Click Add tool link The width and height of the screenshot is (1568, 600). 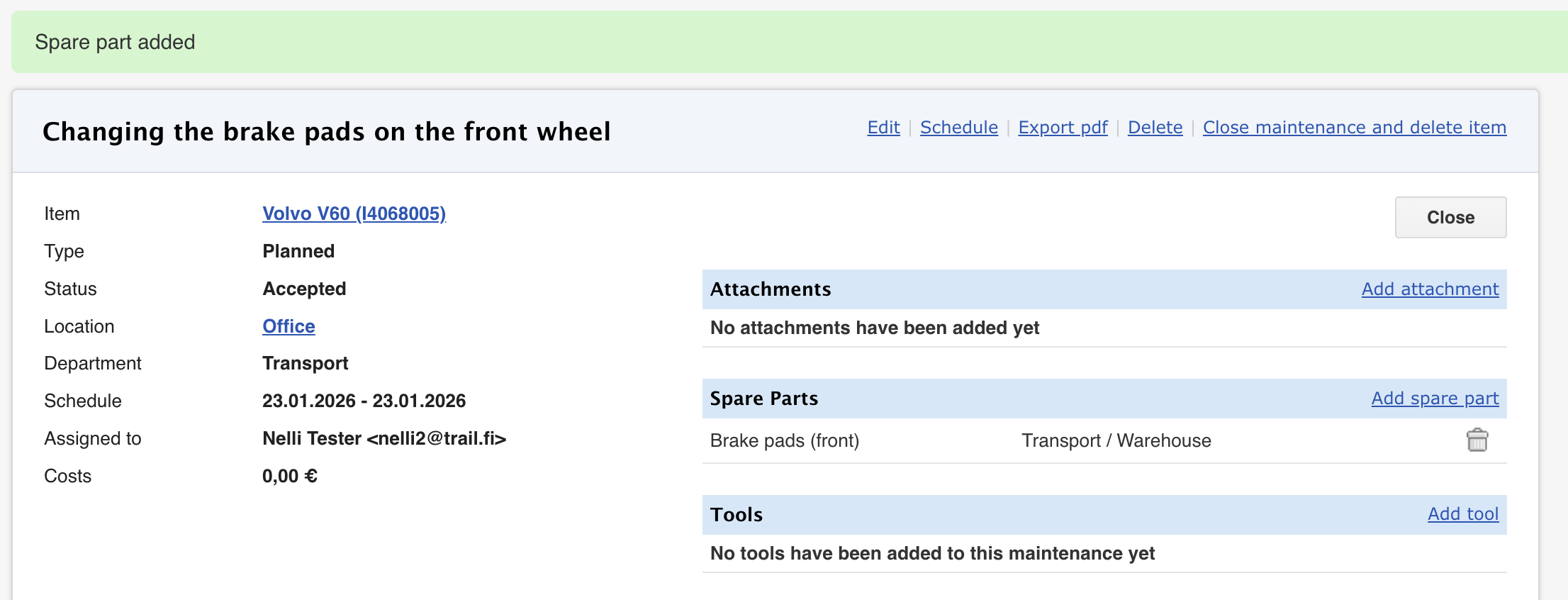(1462, 514)
